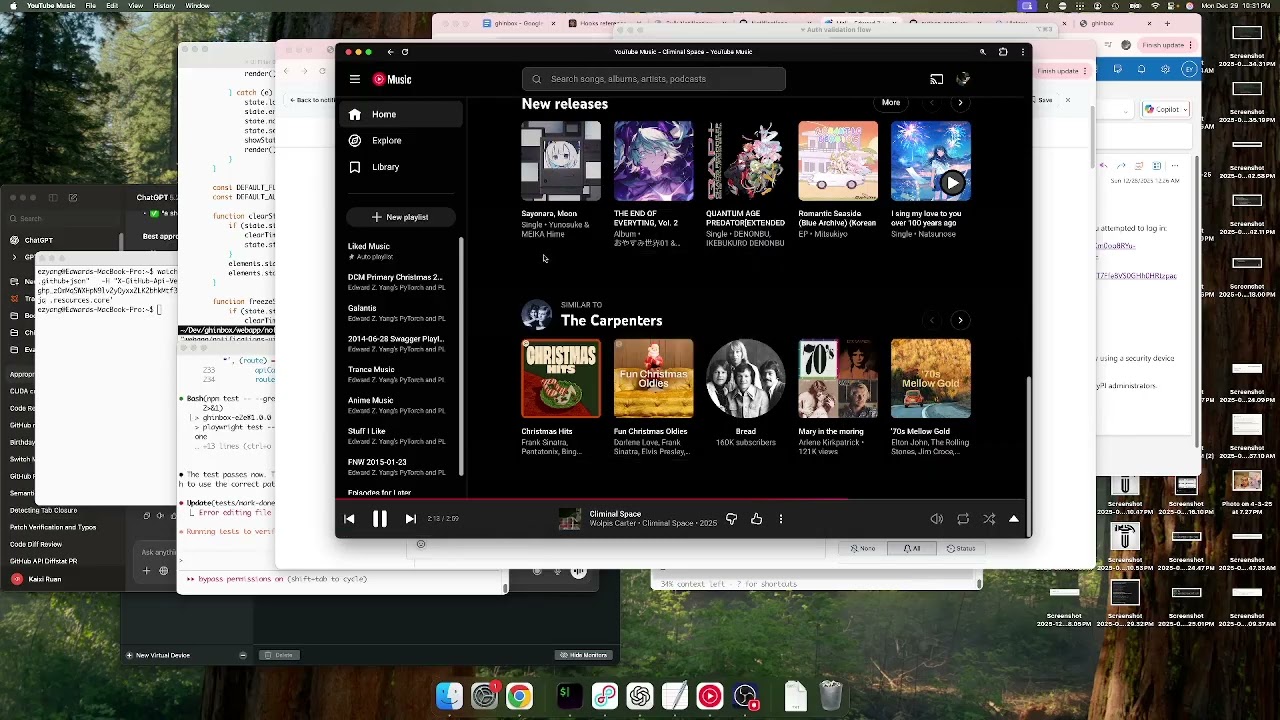Focus the search songs, albums, artists field
The width and height of the screenshot is (1280, 720).
coord(653,79)
